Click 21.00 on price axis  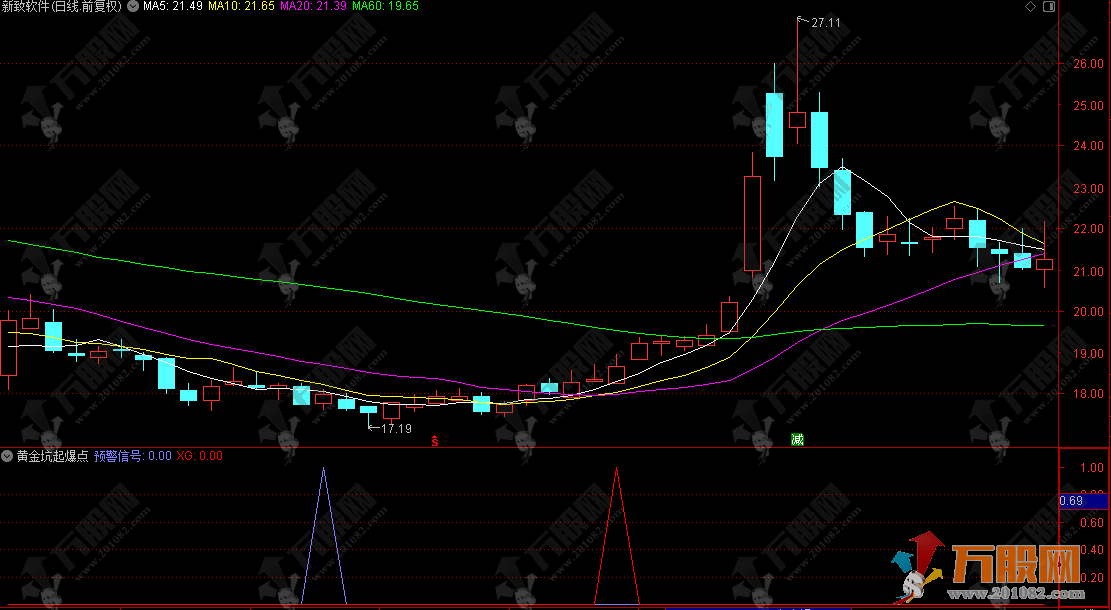[1088, 271]
